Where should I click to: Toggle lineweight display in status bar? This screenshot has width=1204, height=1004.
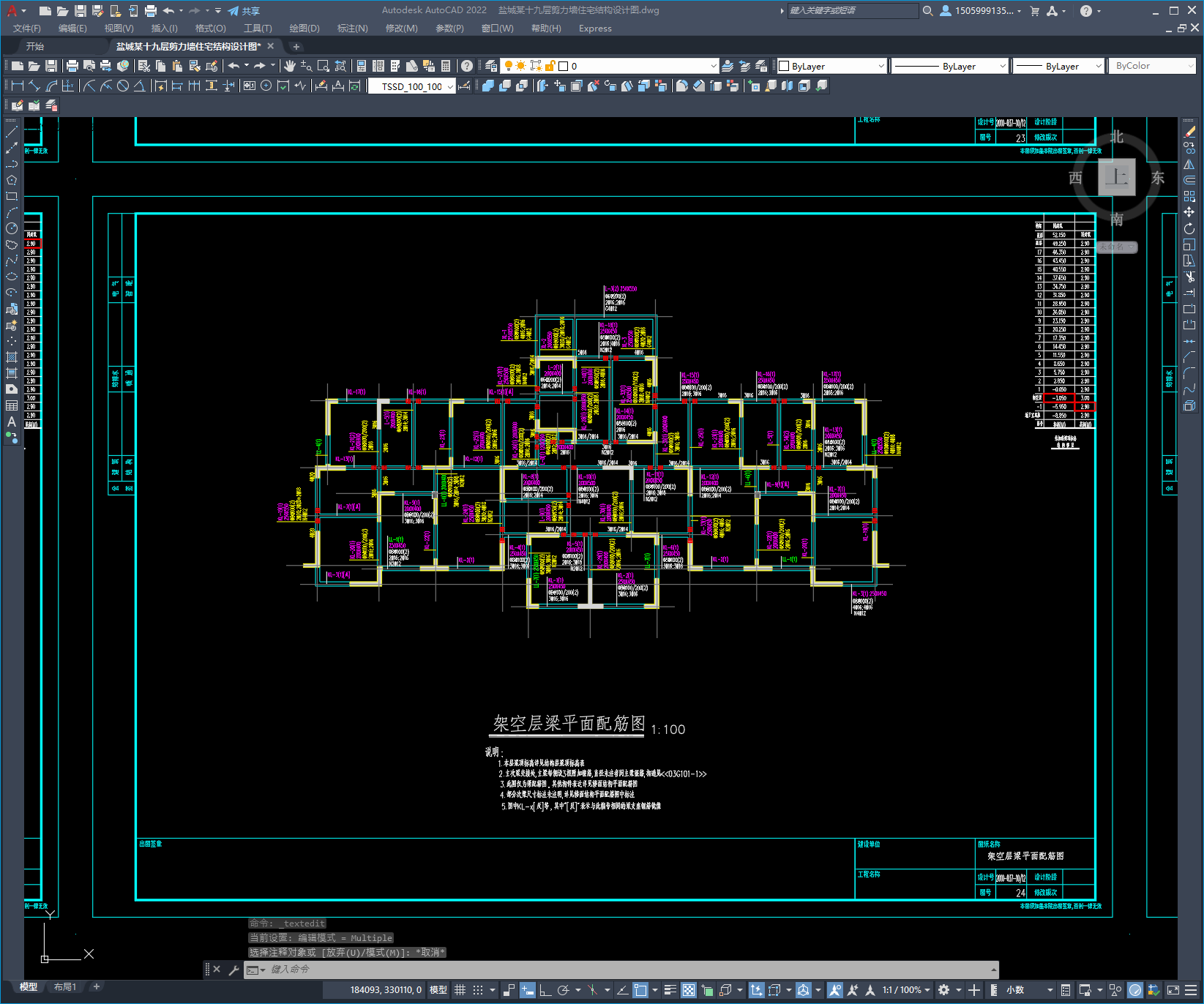tap(670, 990)
